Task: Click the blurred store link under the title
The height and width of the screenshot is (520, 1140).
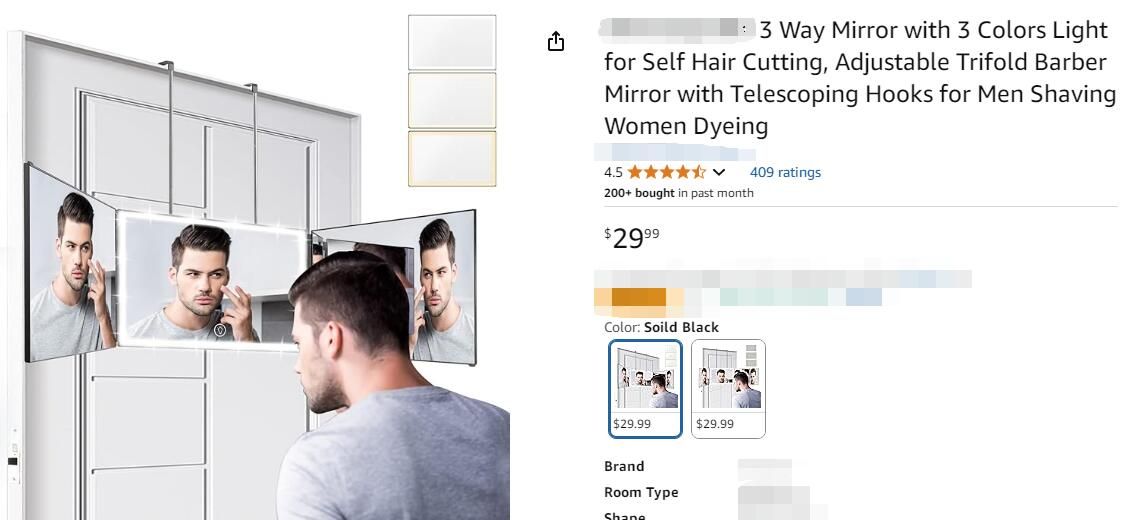Action: (675, 153)
